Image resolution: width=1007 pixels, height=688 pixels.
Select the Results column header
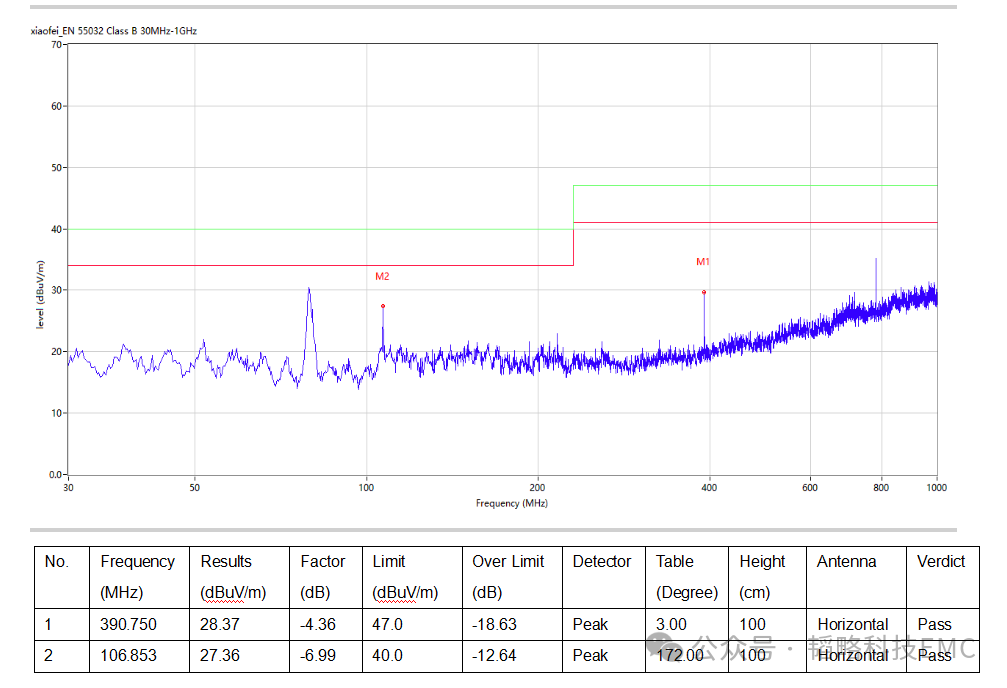[226, 562]
